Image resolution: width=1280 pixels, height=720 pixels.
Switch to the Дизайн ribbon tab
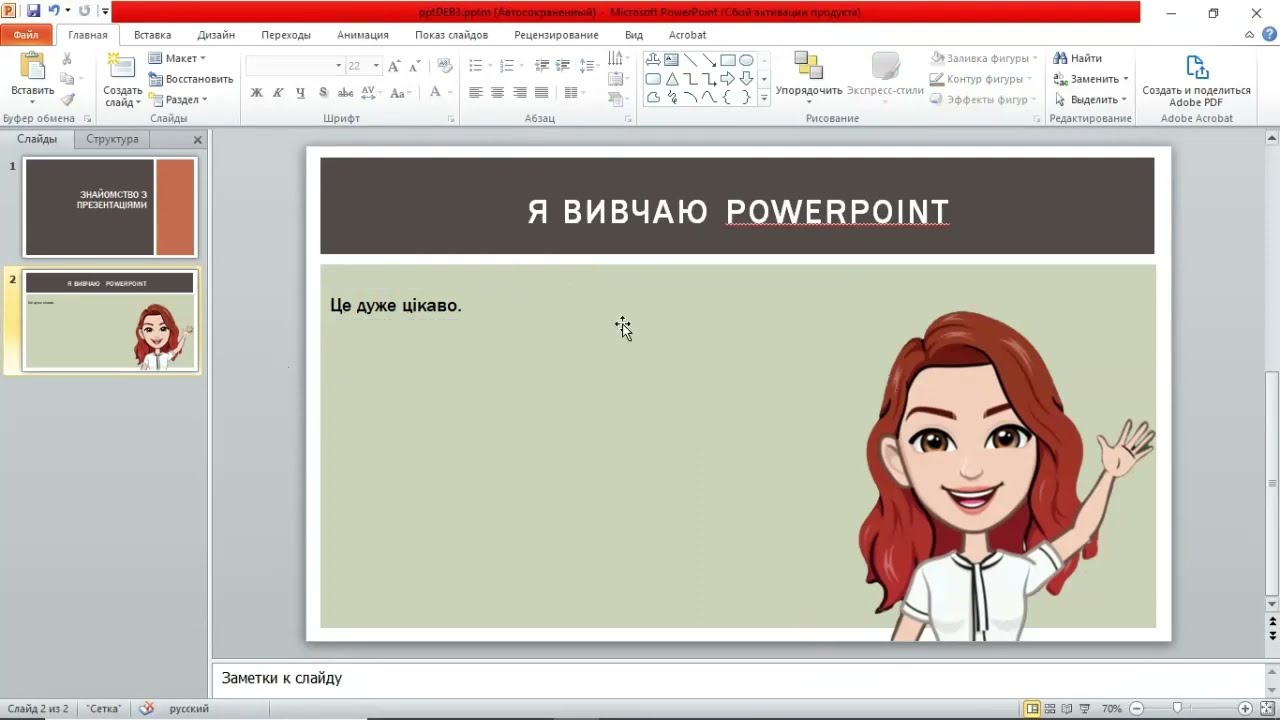215,35
